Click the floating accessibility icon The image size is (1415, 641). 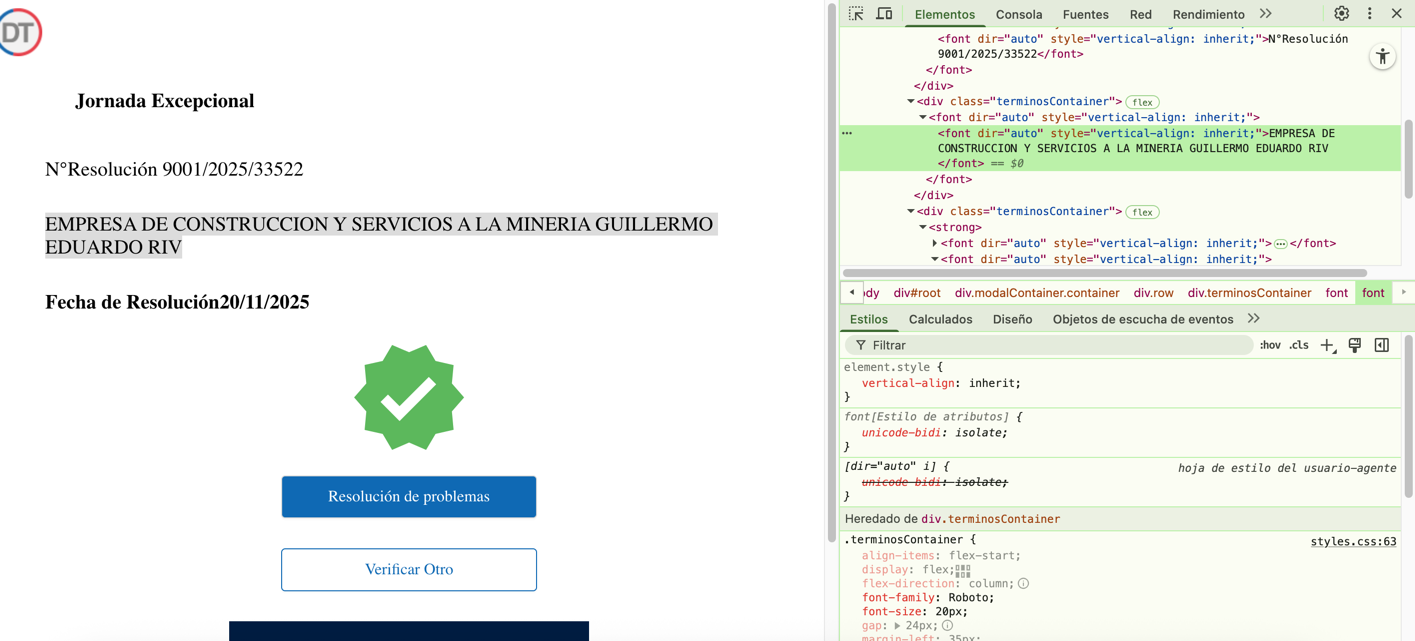click(x=1382, y=57)
